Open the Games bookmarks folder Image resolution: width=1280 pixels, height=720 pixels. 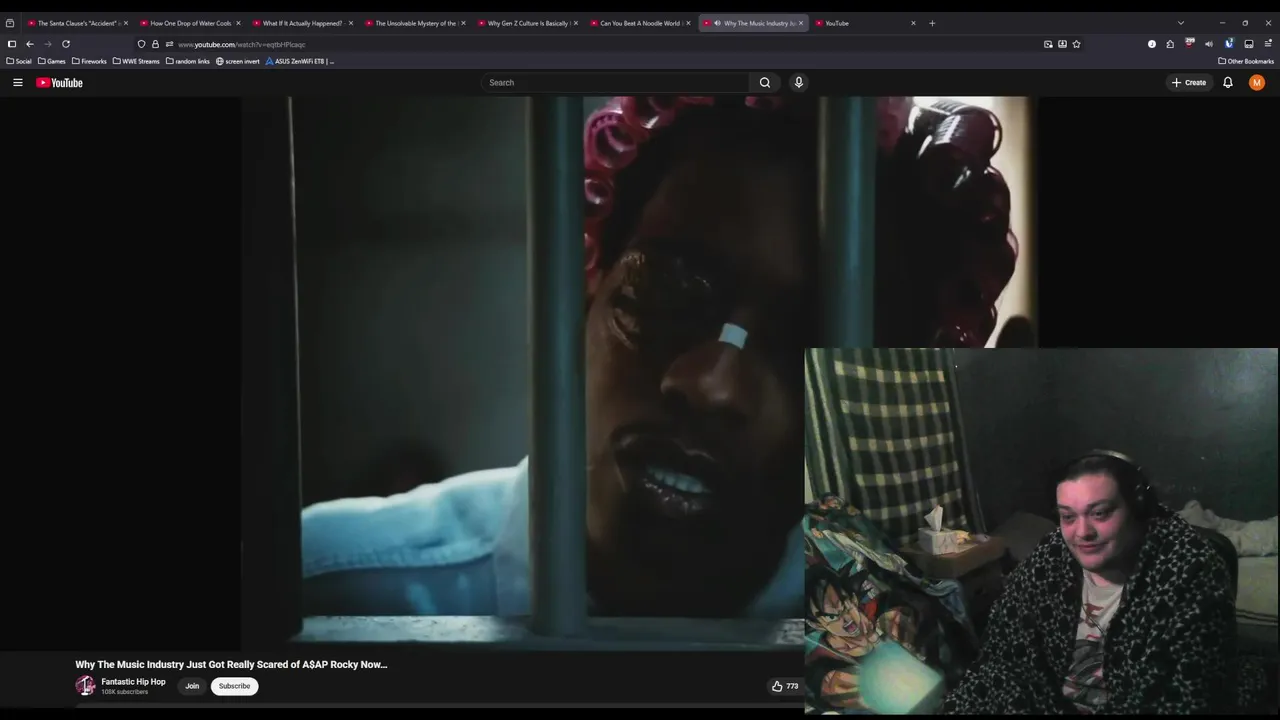pos(52,61)
